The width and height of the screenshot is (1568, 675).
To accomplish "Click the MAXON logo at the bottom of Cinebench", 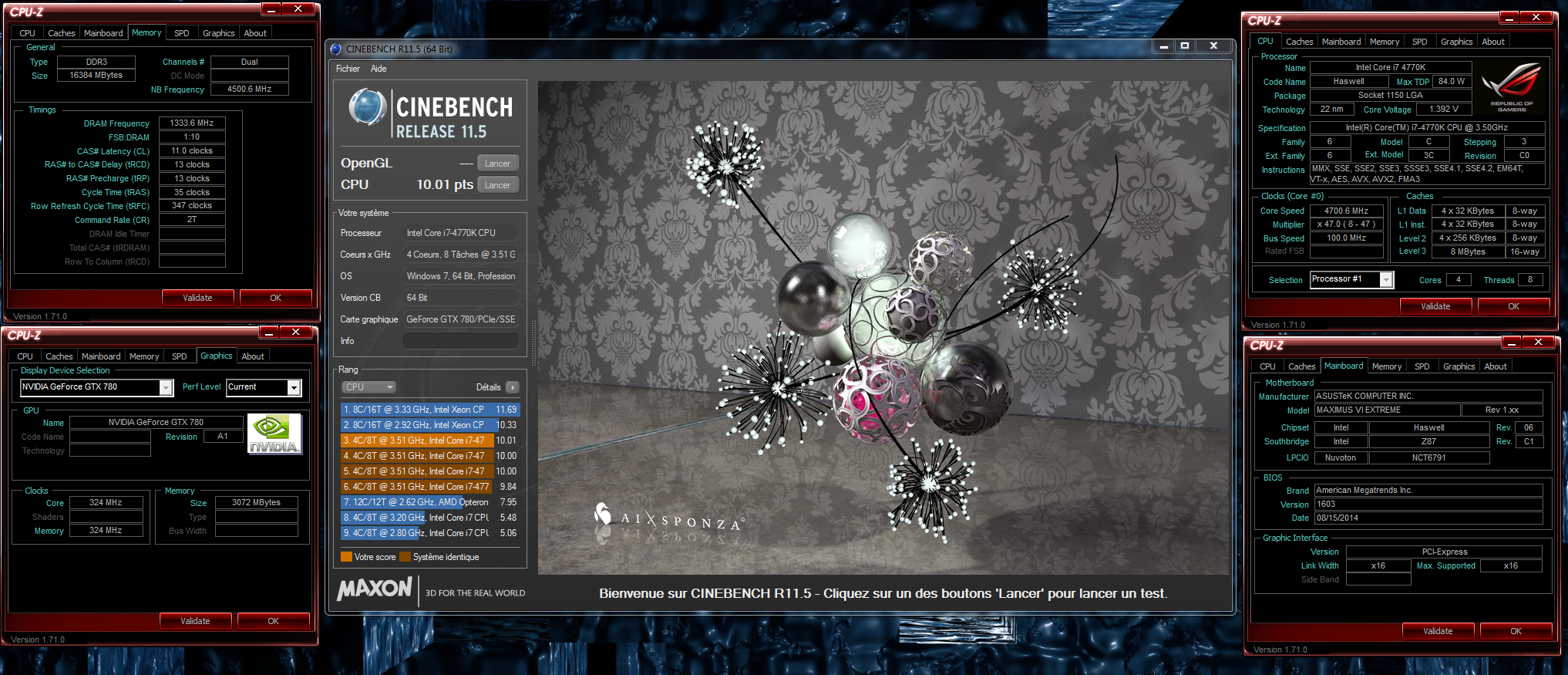I will tap(375, 589).
